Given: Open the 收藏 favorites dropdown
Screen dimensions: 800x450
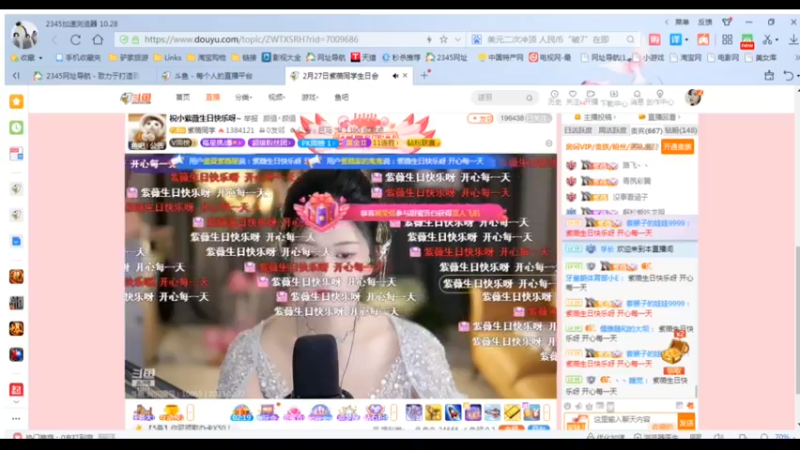Looking at the screenshot, I should click(x=28, y=58).
